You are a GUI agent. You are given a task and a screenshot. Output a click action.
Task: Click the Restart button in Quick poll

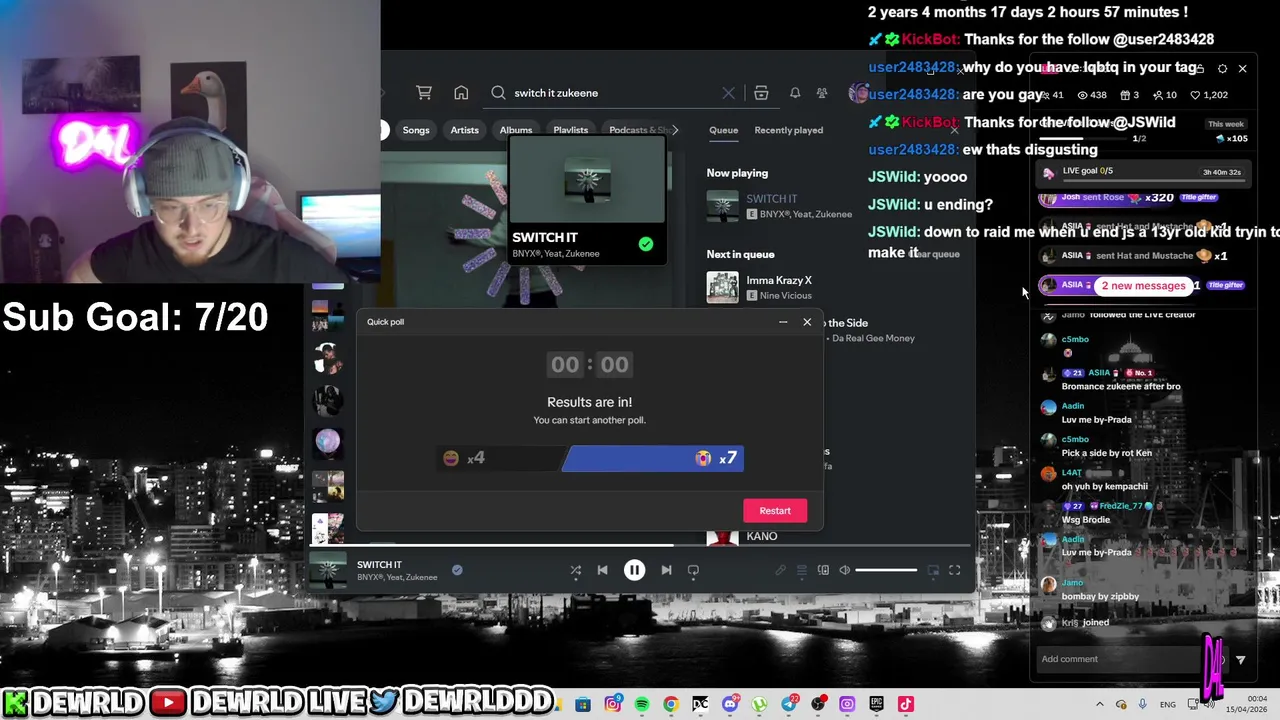775,510
